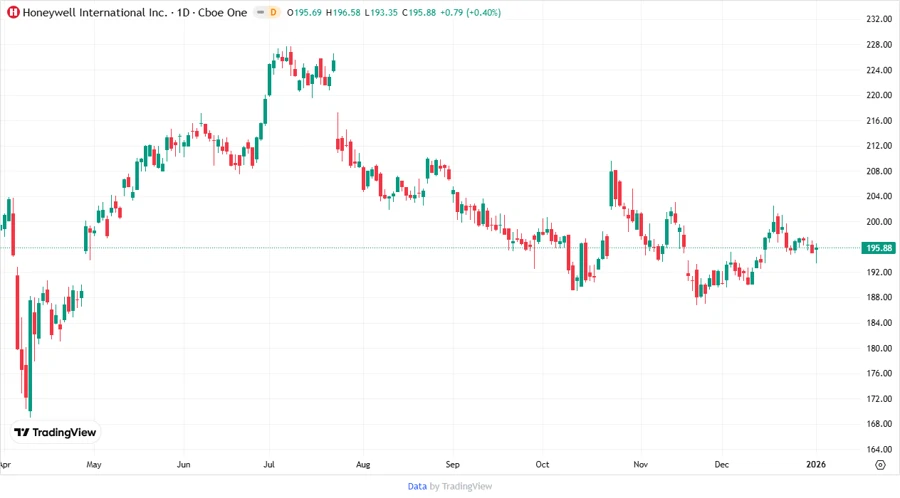Click the Jul label on time axis
Image resolution: width=900 pixels, height=498 pixels.
click(269, 465)
